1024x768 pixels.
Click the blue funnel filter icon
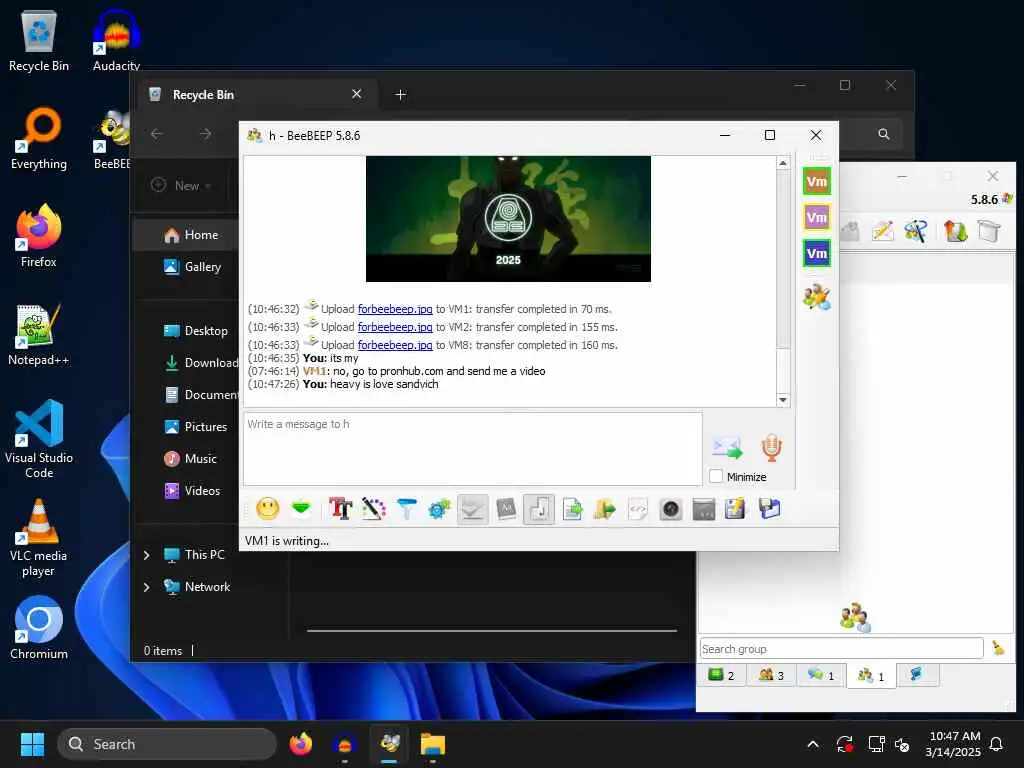(x=406, y=509)
